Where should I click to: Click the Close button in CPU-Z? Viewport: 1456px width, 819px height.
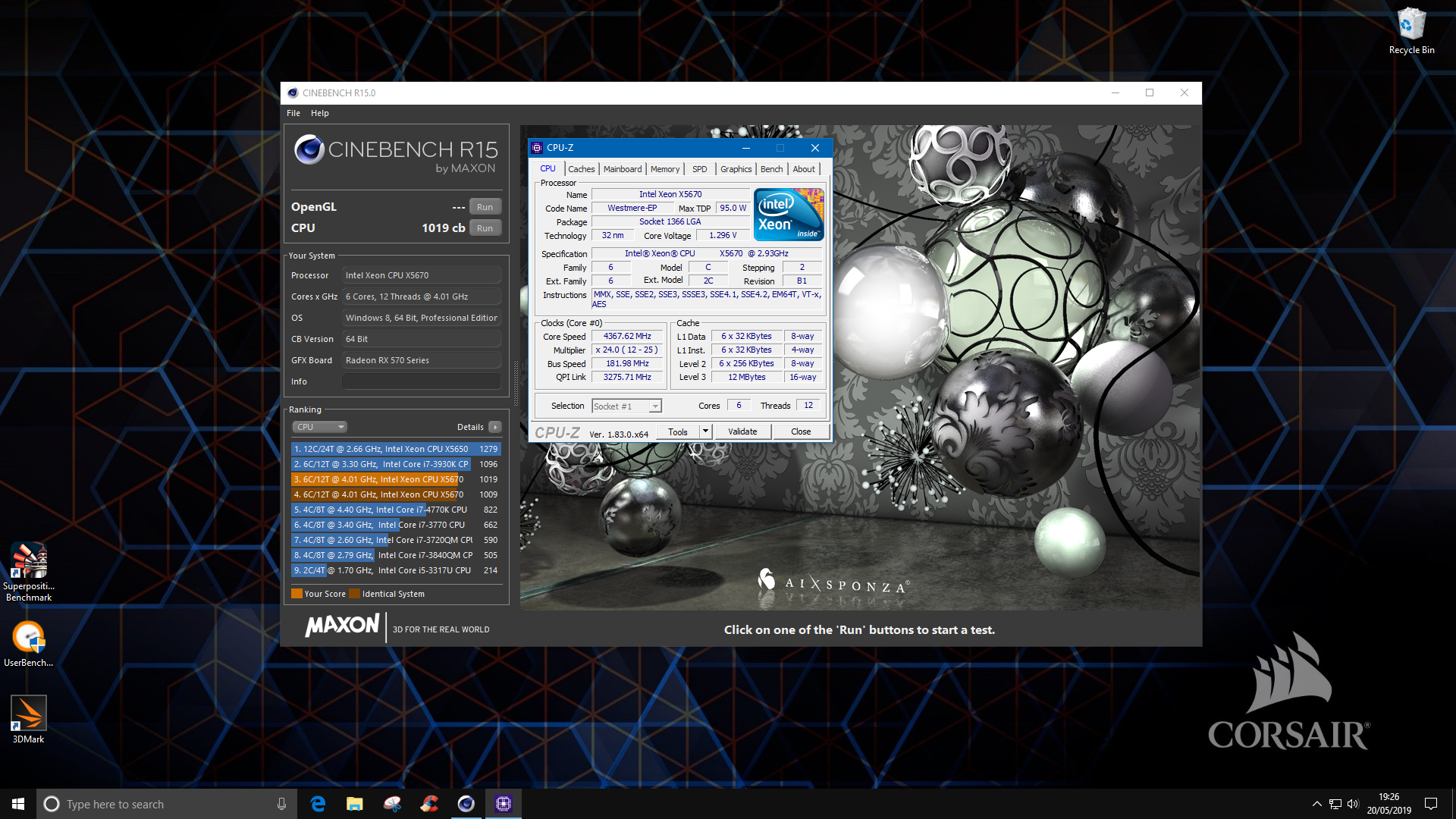pyautogui.click(x=801, y=431)
